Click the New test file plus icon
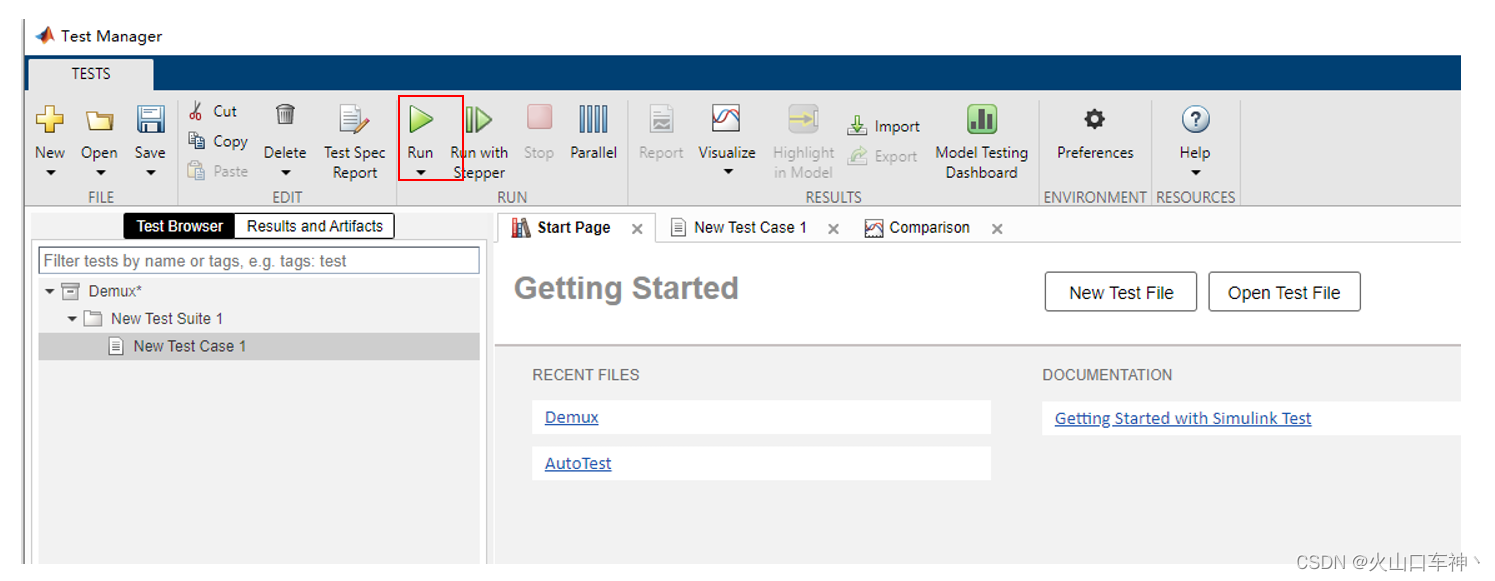Image resolution: width=1495 pixels, height=581 pixels. pyautogui.click(x=50, y=121)
